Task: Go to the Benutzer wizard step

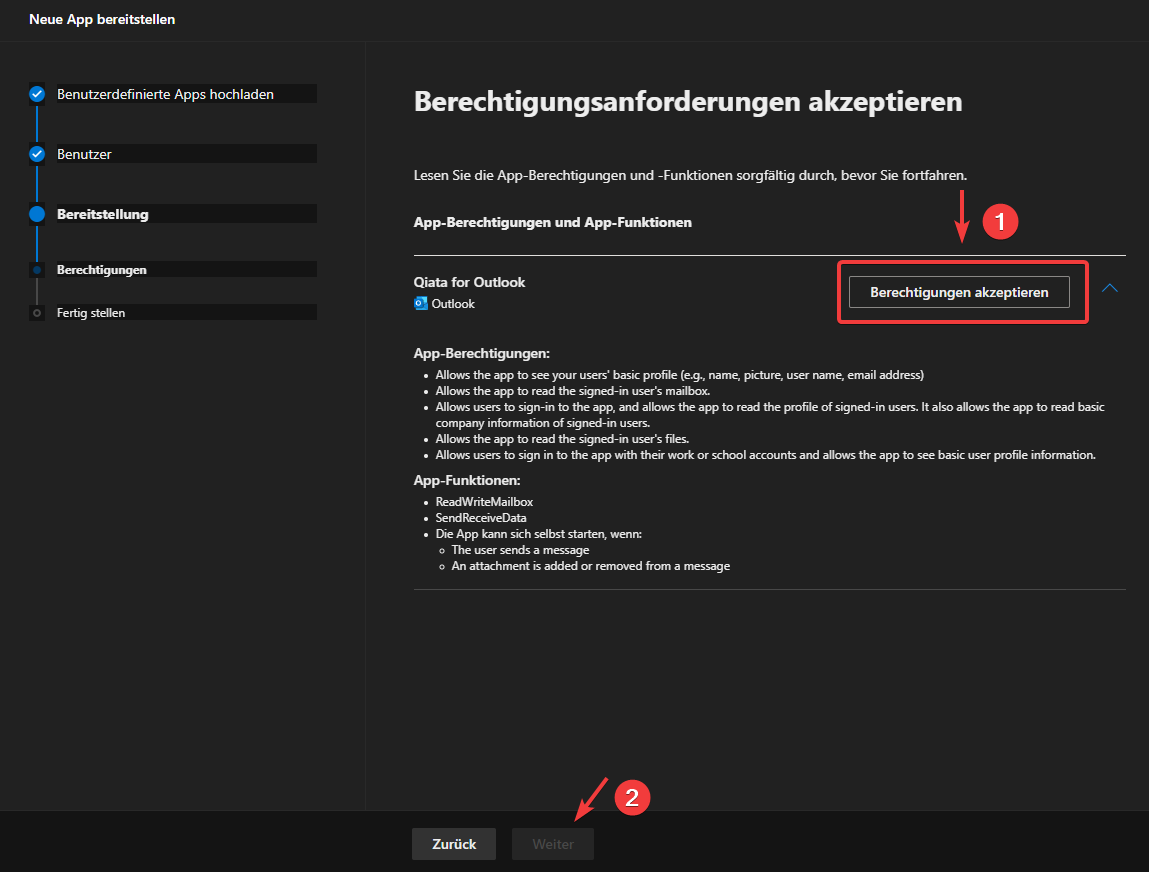Action: [x=84, y=154]
